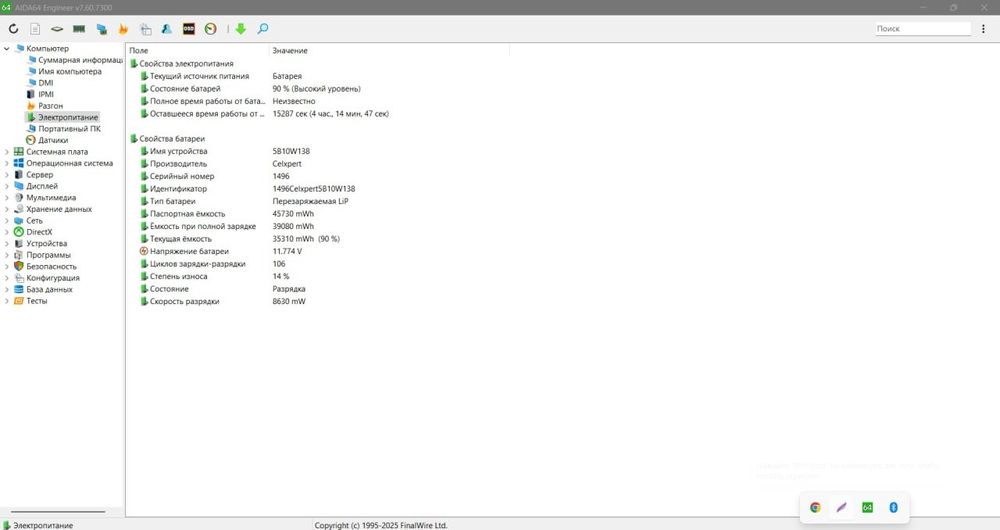Expand the Сервер tree node
Viewport: 1000px width, 530px height.
tap(7, 175)
